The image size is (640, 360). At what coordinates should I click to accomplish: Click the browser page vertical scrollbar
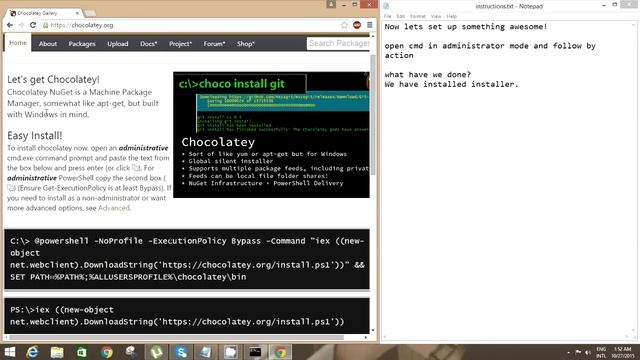coord(373,114)
